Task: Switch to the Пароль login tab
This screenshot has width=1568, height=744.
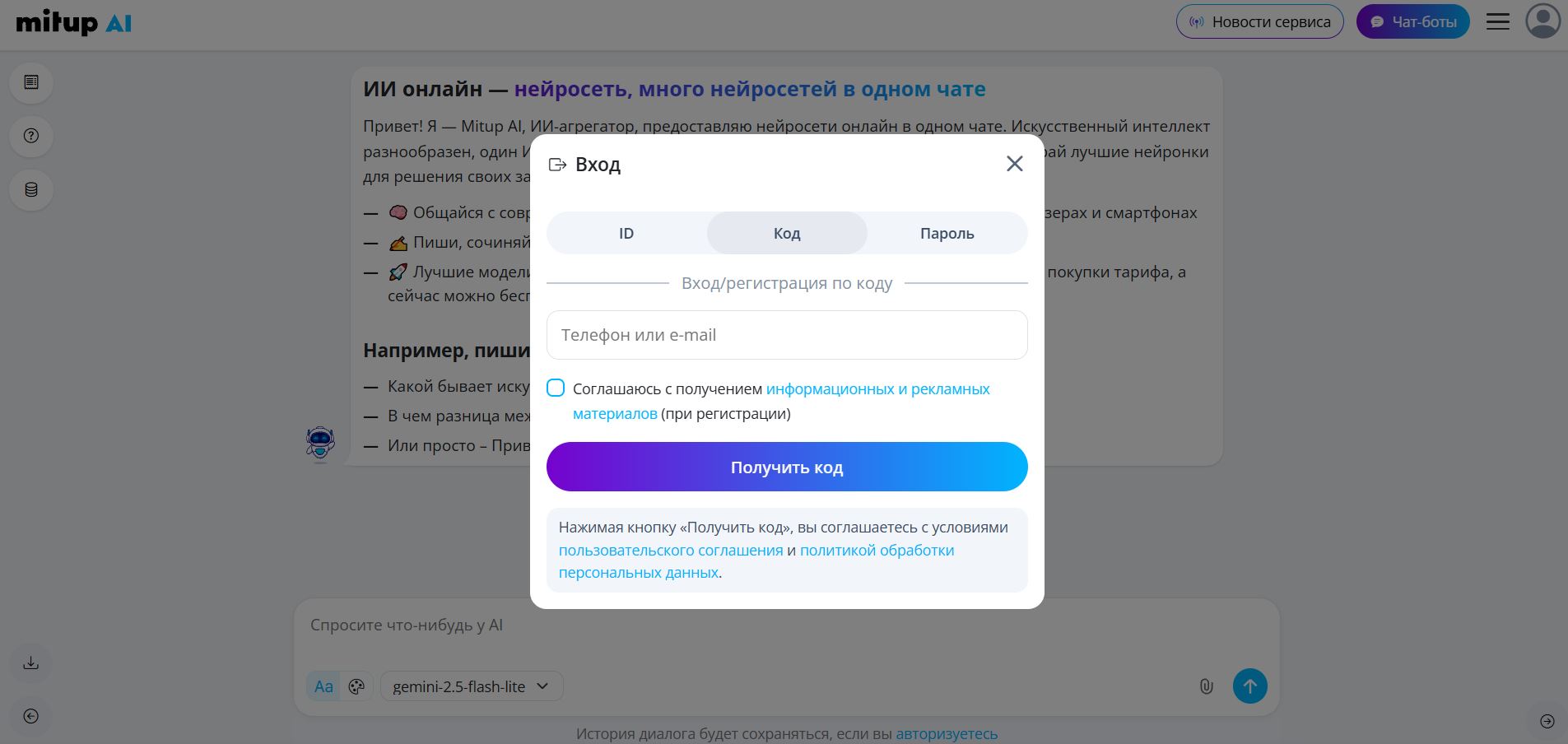Action: tap(947, 233)
